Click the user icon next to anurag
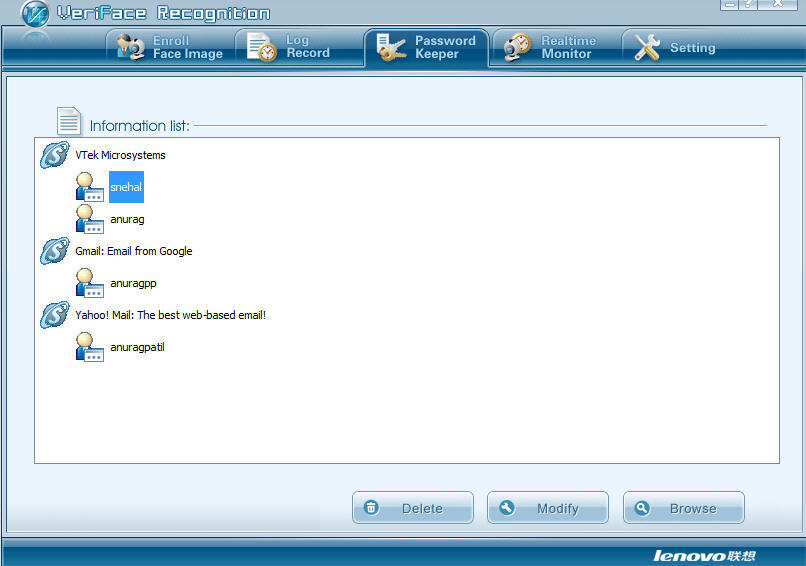This screenshot has height=566, width=806. tap(90, 219)
